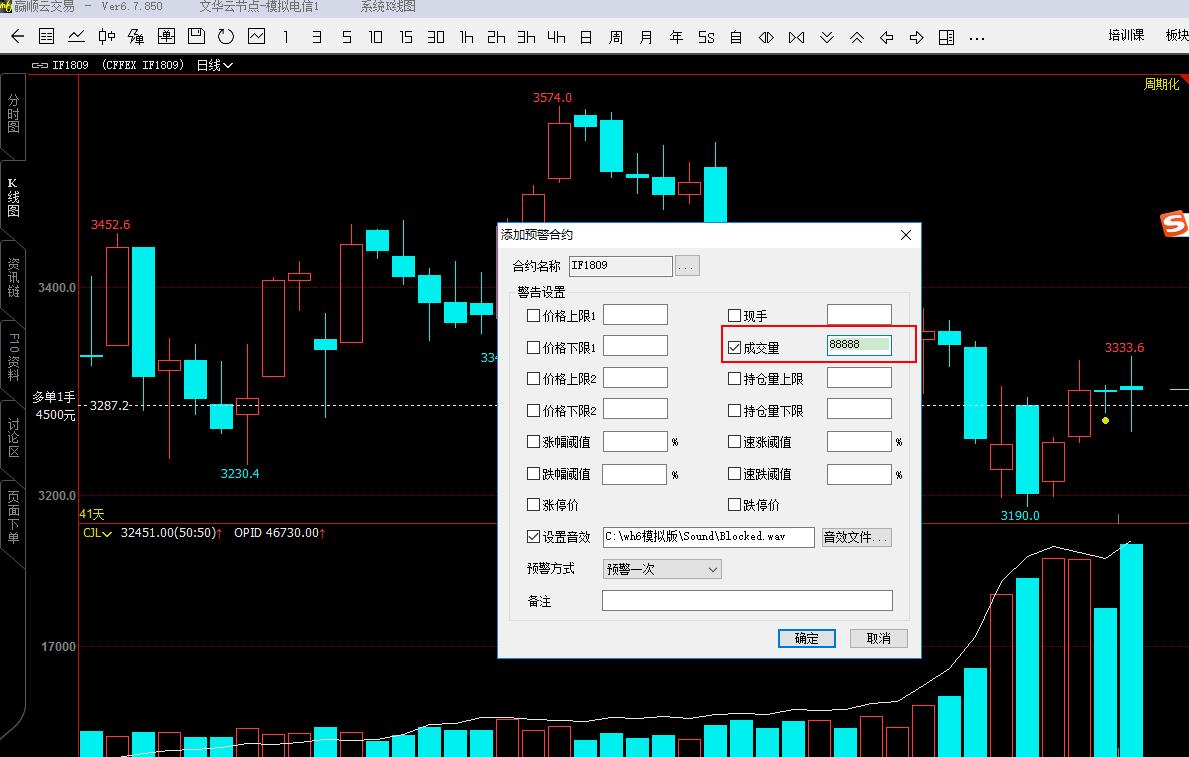This screenshot has width=1189, height=757.
Task: Open the 预警方式 dropdown
Action: click(663, 569)
